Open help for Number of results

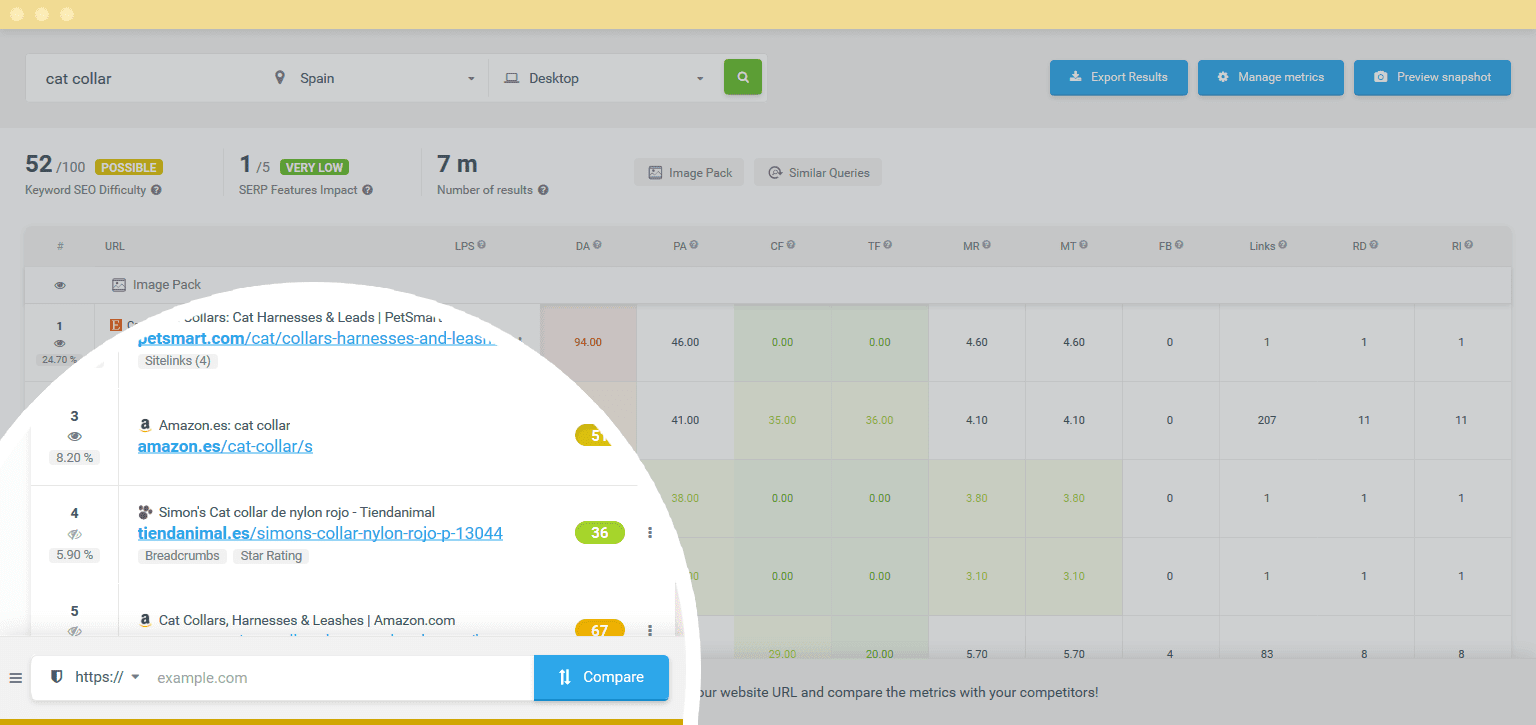543,190
